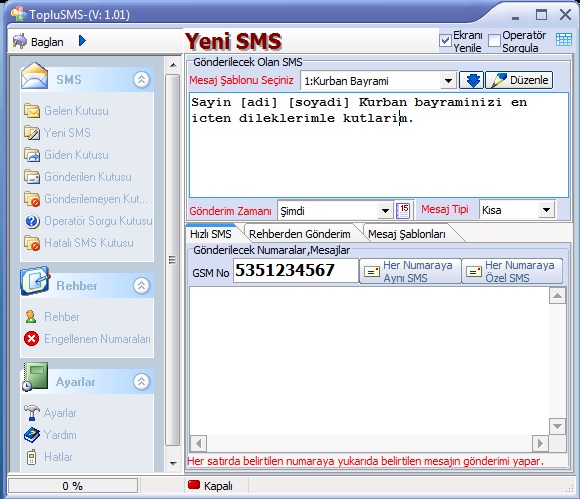Click the SMS envelope section icon
Screen dimensions: 580x499
point(34,76)
